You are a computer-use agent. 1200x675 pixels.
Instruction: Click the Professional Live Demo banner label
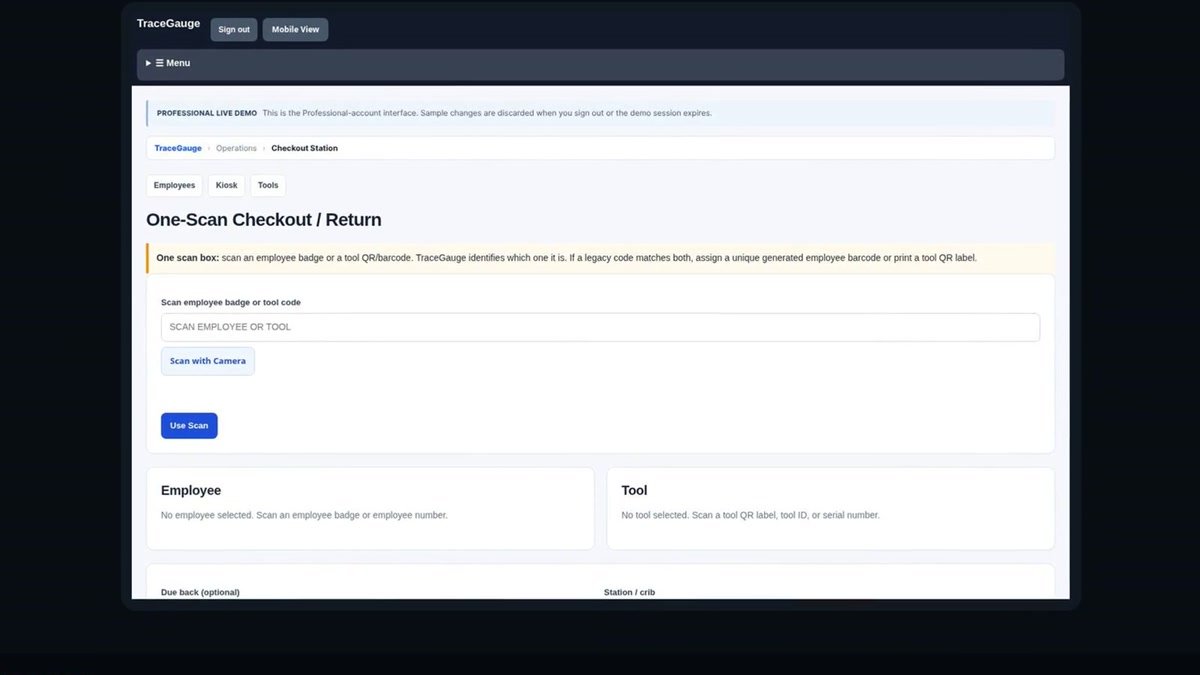point(207,113)
